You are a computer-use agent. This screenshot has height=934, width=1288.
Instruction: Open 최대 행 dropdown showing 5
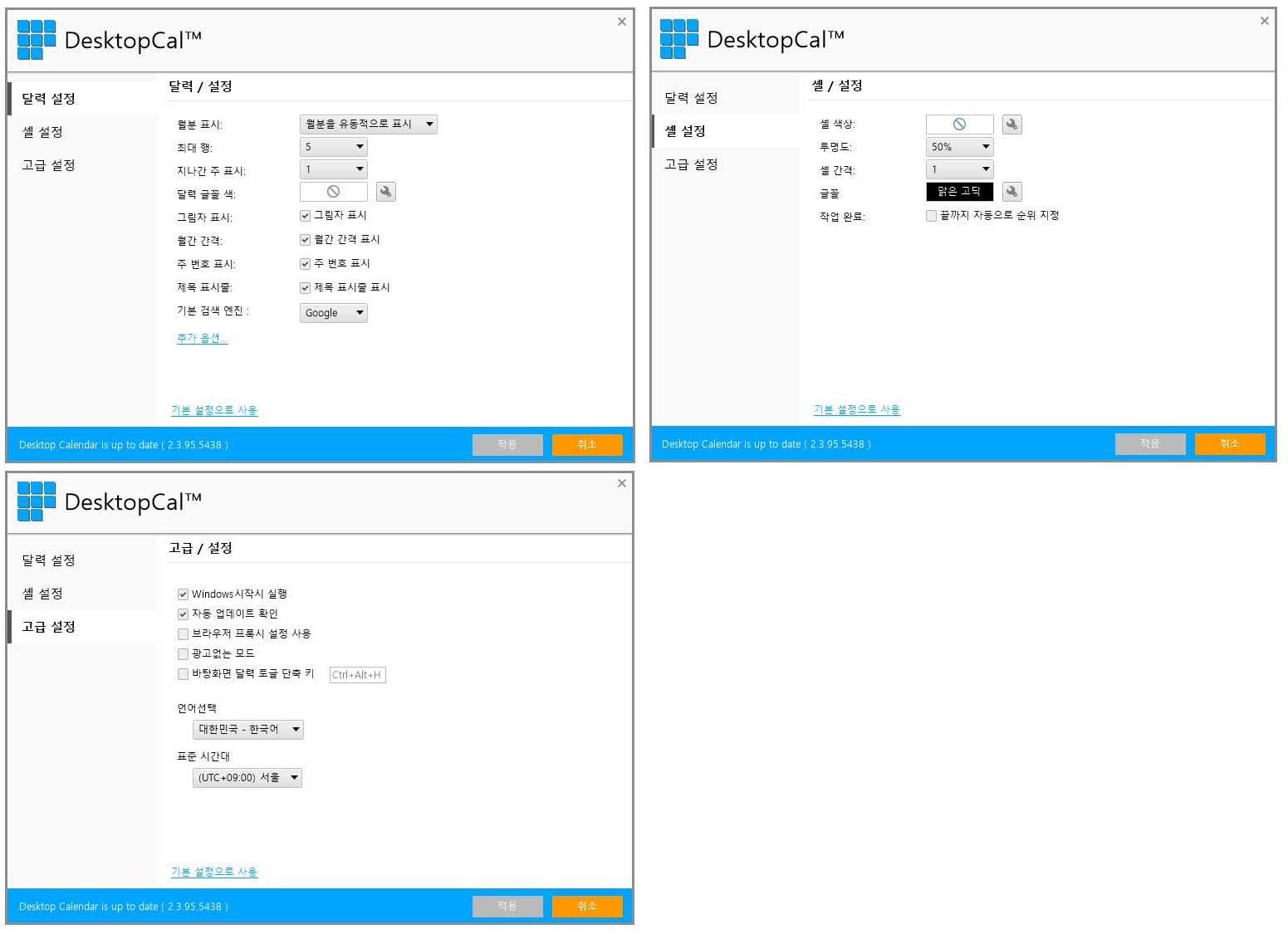pos(333,147)
